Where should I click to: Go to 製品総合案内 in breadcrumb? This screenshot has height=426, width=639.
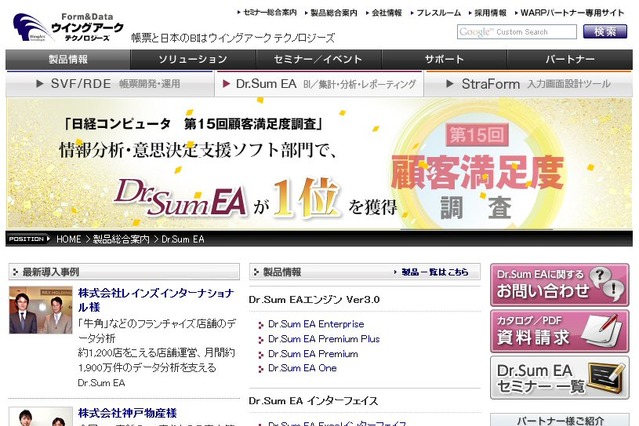tap(121, 239)
